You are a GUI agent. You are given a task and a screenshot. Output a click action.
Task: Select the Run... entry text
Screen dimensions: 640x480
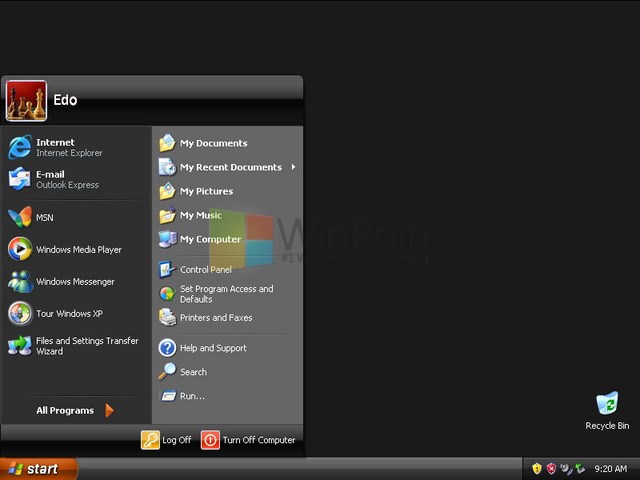coord(192,396)
